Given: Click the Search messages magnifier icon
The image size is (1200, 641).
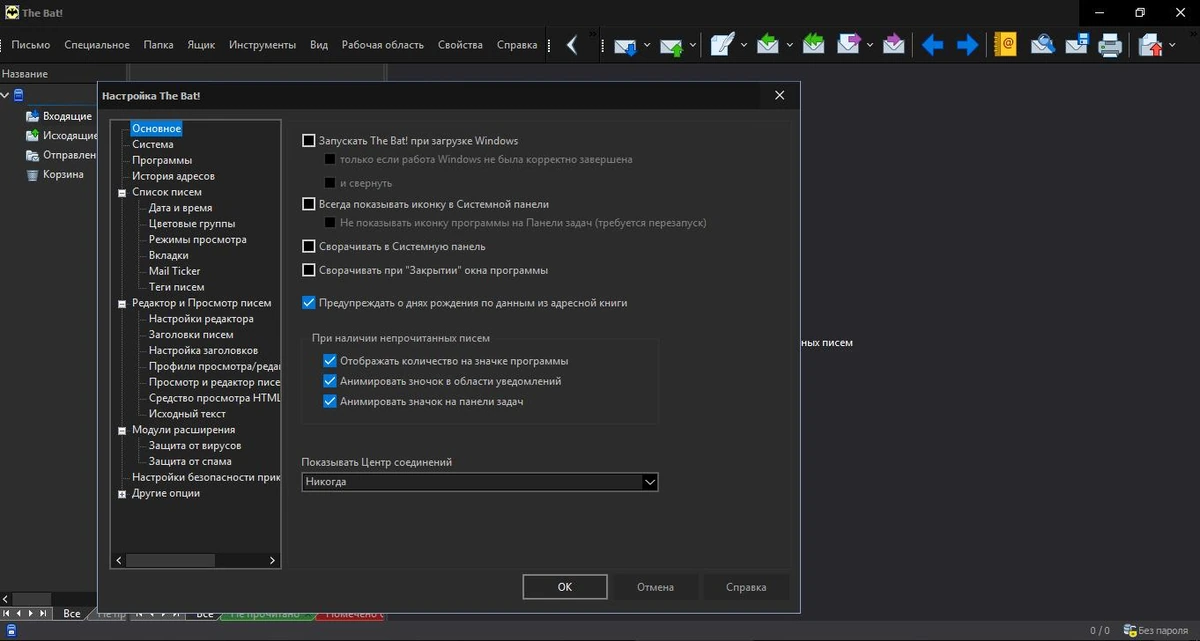Looking at the screenshot, I should [x=1043, y=45].
